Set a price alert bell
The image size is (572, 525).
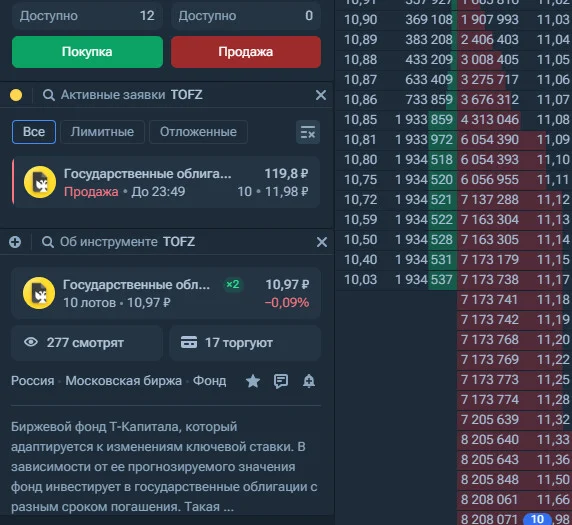pos(309,381)
